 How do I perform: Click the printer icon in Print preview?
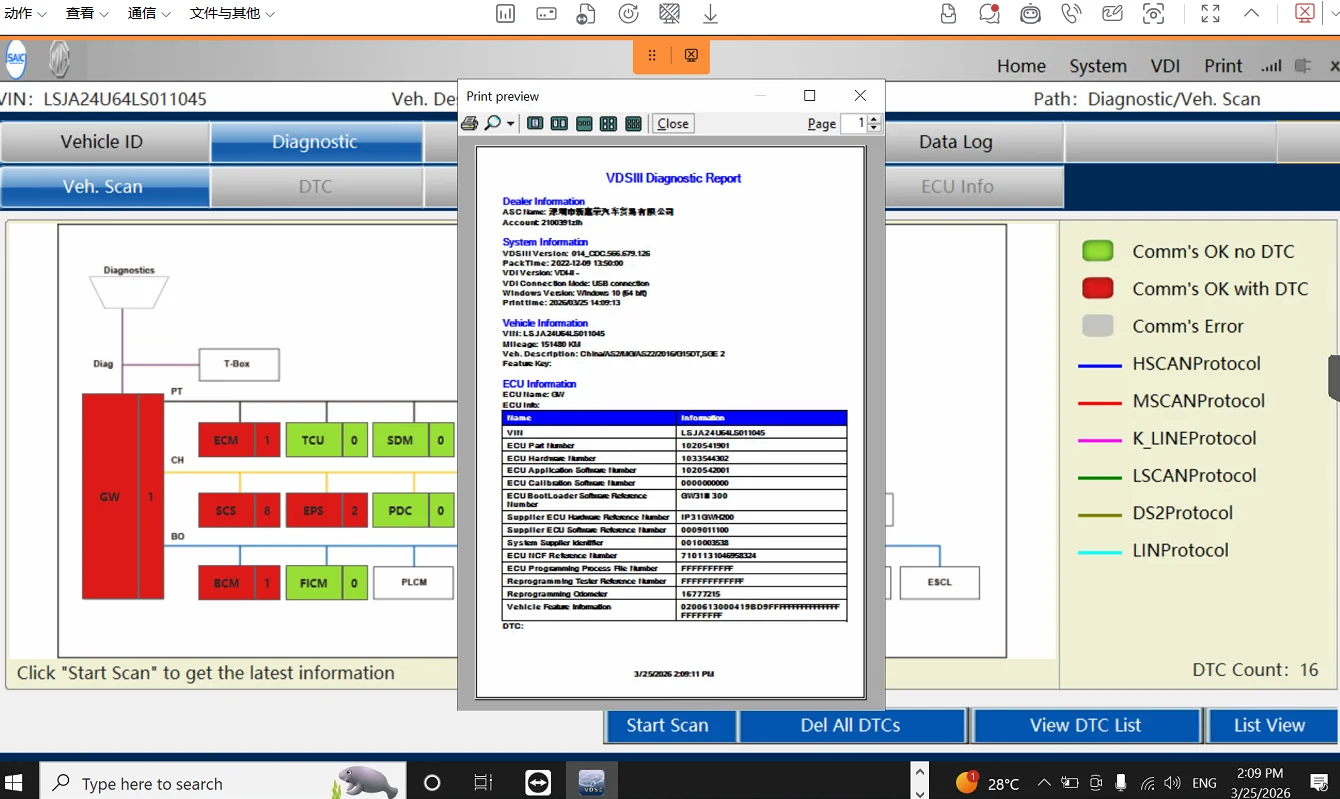tap(469, 124)
